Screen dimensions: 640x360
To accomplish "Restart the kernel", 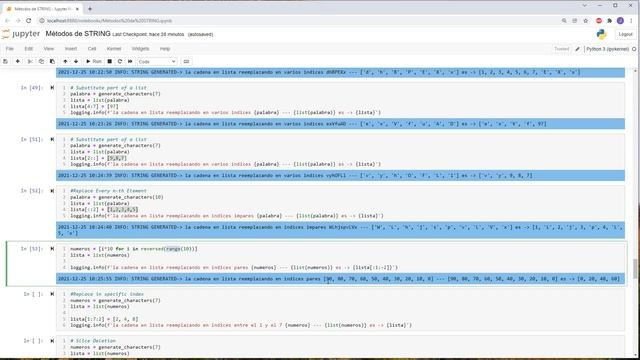I will point(120,61).
